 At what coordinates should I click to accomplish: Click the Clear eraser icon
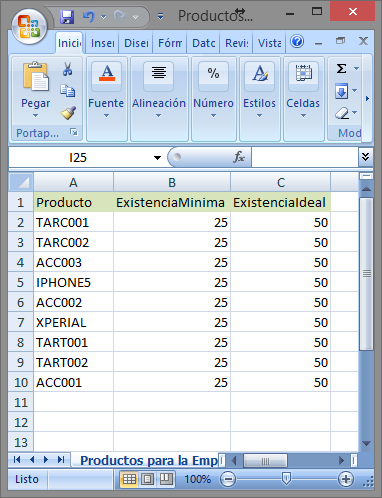[x=342, y=113]
